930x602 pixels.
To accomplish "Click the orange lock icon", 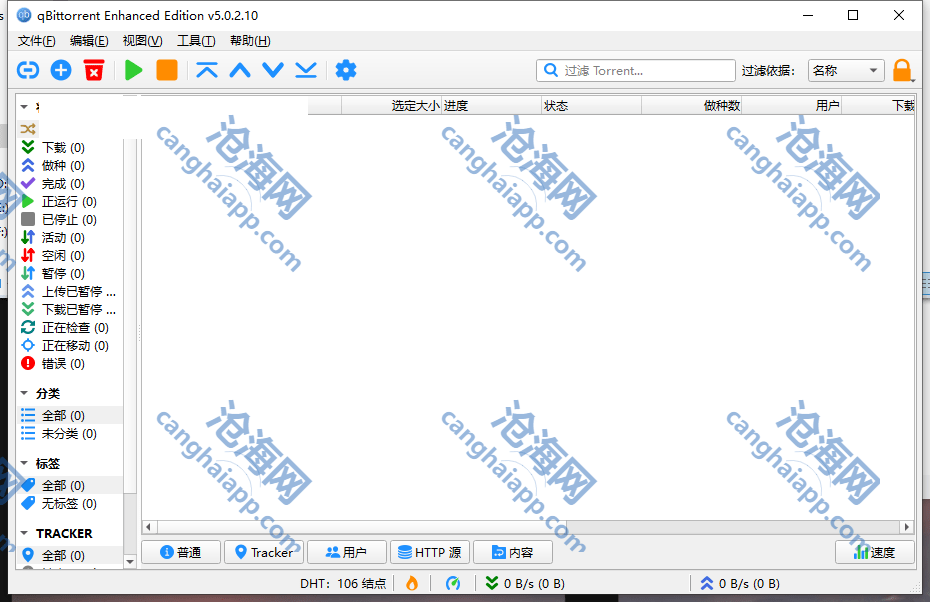I will point(902,70).
